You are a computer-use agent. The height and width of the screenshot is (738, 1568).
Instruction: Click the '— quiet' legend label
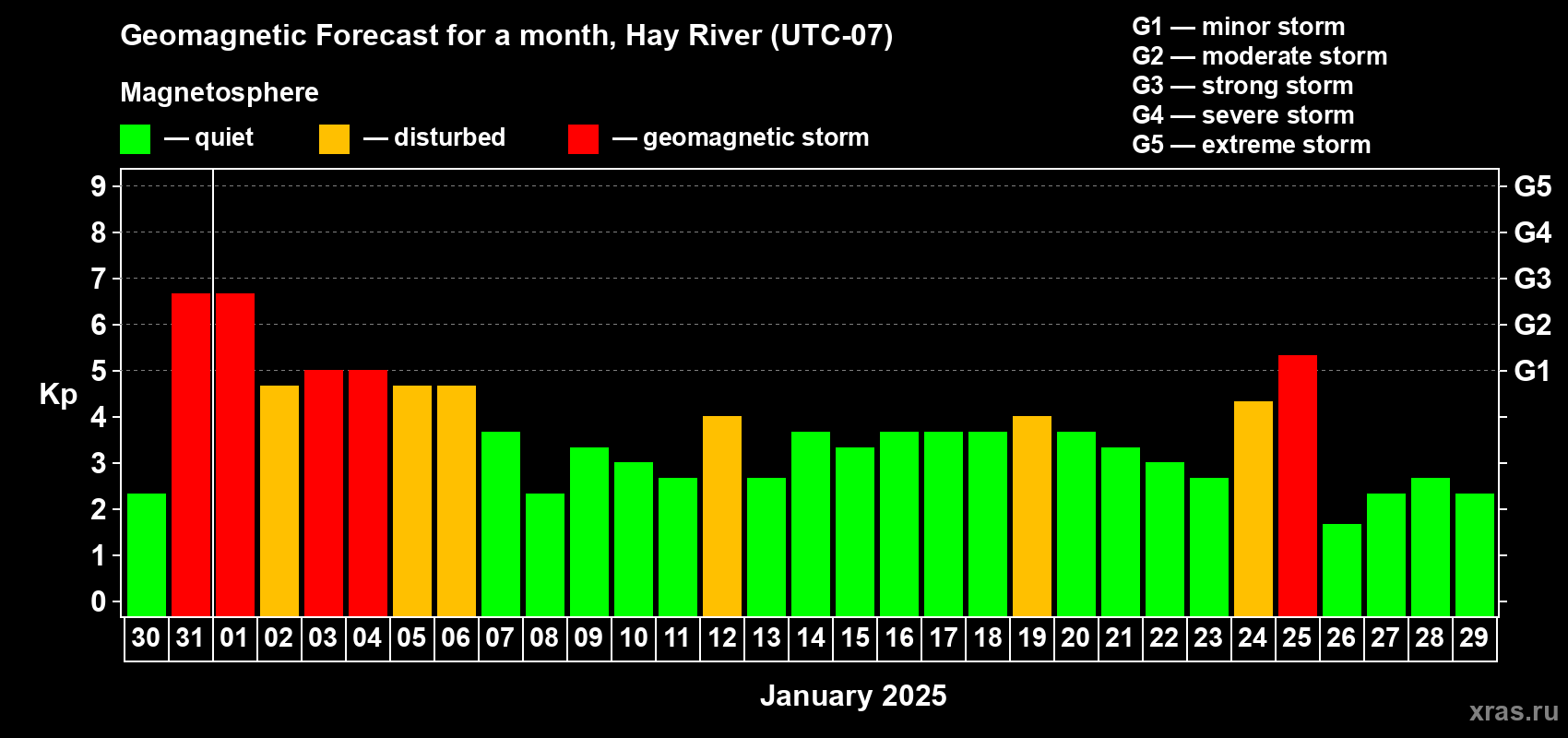(209, 137)
